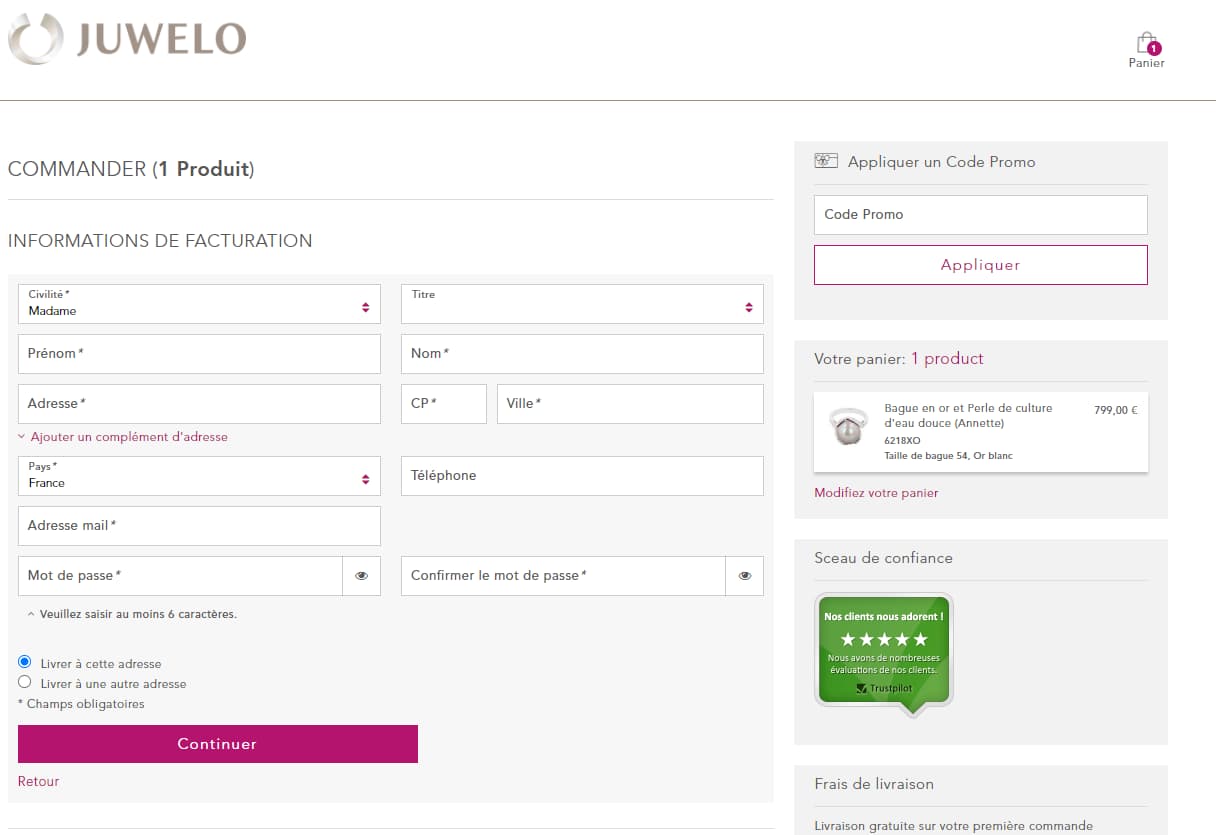The height and width of the screenshot is (835, 1216).
Task: Expand Ajouter un complément d'adresse
Action: pos(128,437)
